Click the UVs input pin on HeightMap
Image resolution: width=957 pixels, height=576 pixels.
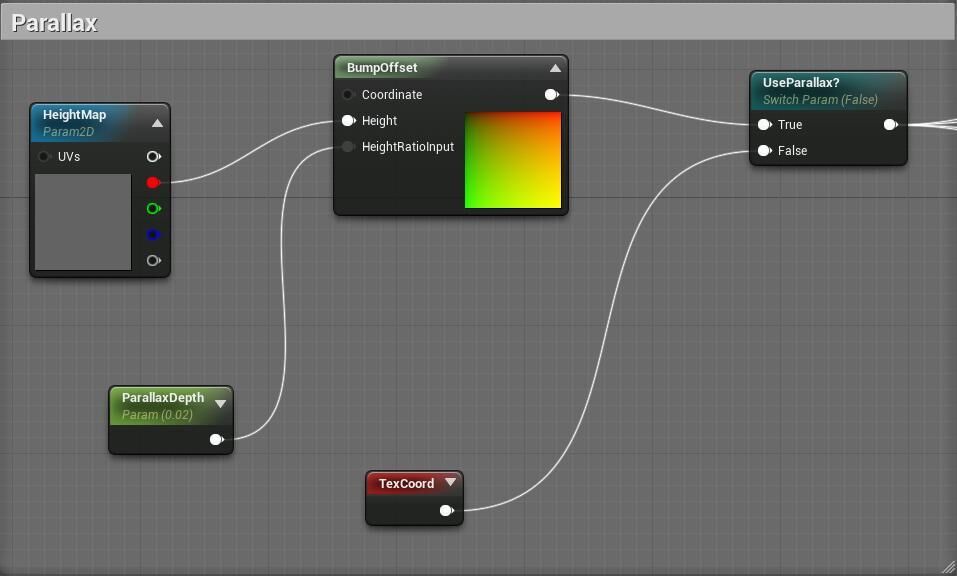coord(44,157)
